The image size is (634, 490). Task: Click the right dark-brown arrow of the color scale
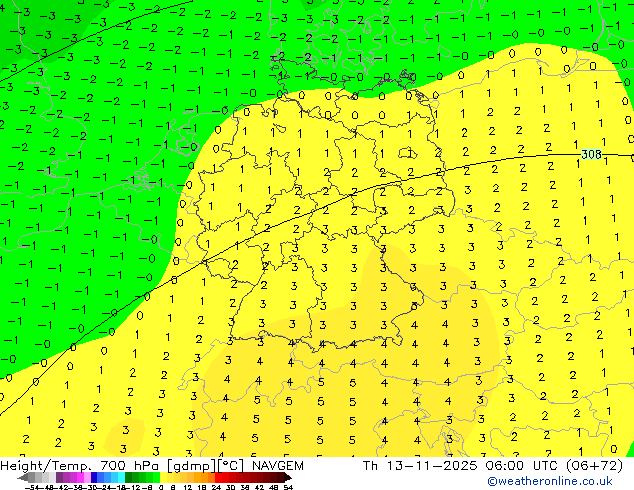click(288, 478)
